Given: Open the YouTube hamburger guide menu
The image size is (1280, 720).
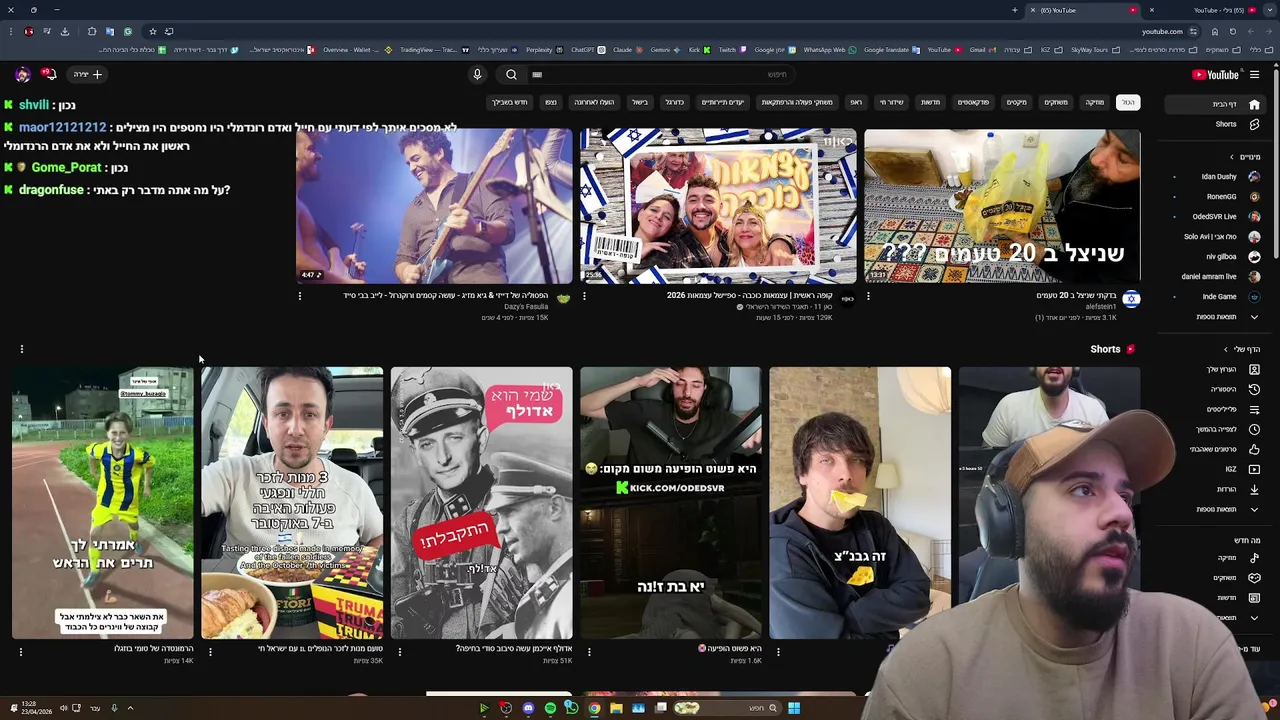Looking at the screenshot, I should [x=1254, y=74].
